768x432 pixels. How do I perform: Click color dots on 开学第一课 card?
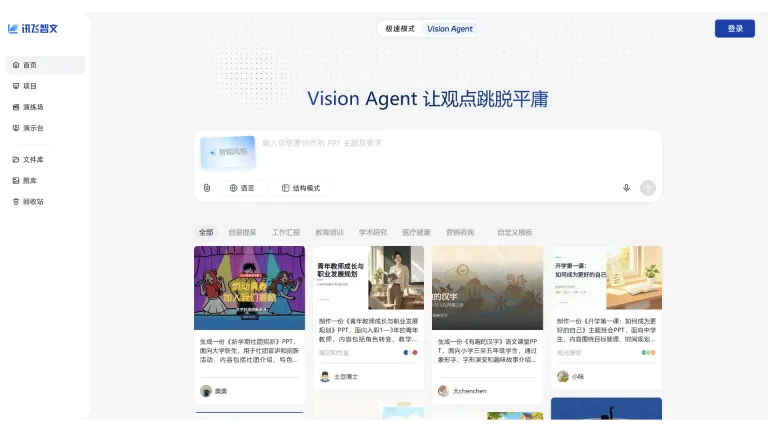(648, 353)
